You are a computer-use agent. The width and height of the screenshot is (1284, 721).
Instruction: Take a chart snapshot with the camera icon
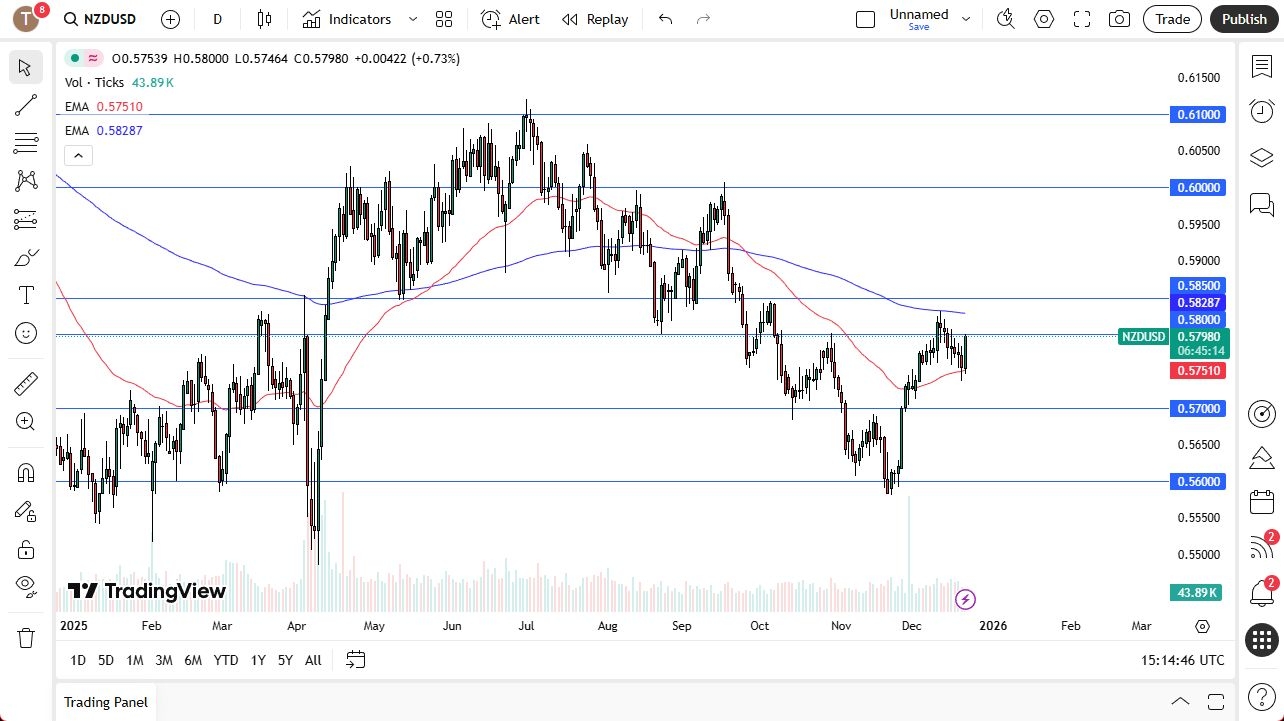coord(1119,19)
